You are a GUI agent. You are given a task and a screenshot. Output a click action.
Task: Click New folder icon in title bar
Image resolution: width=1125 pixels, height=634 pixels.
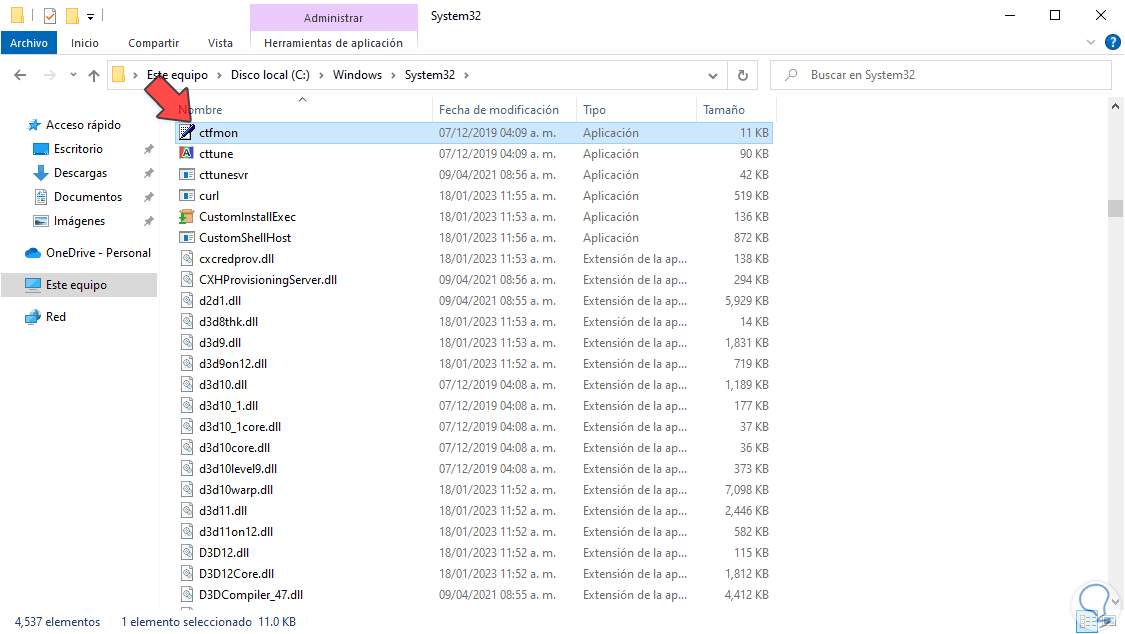coord(72,15)
